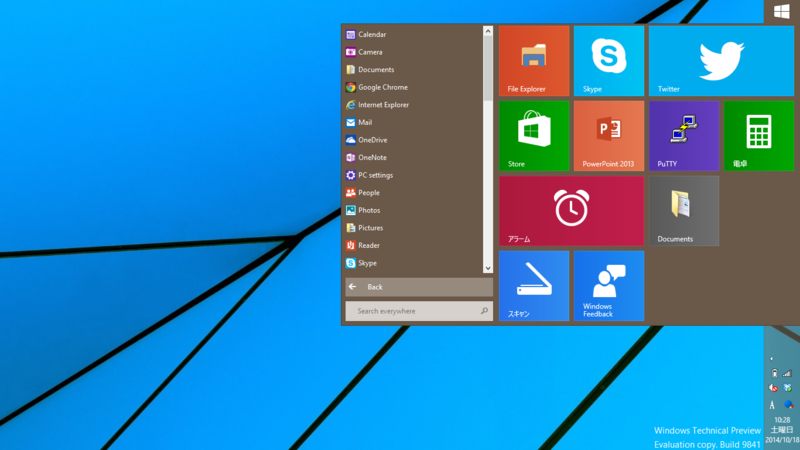Click the battery tray icon
This screenshot has height=450, width=800.
pyautogui.click(x=774, y=373)
